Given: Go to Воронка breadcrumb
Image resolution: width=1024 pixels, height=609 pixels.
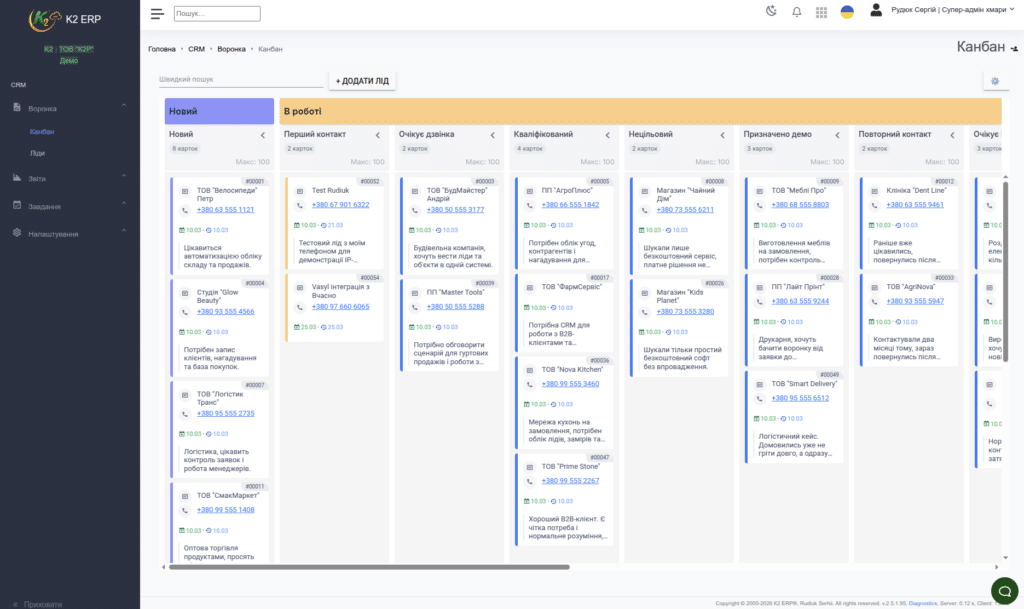Looking at the screenshot, I should point(231,49).
